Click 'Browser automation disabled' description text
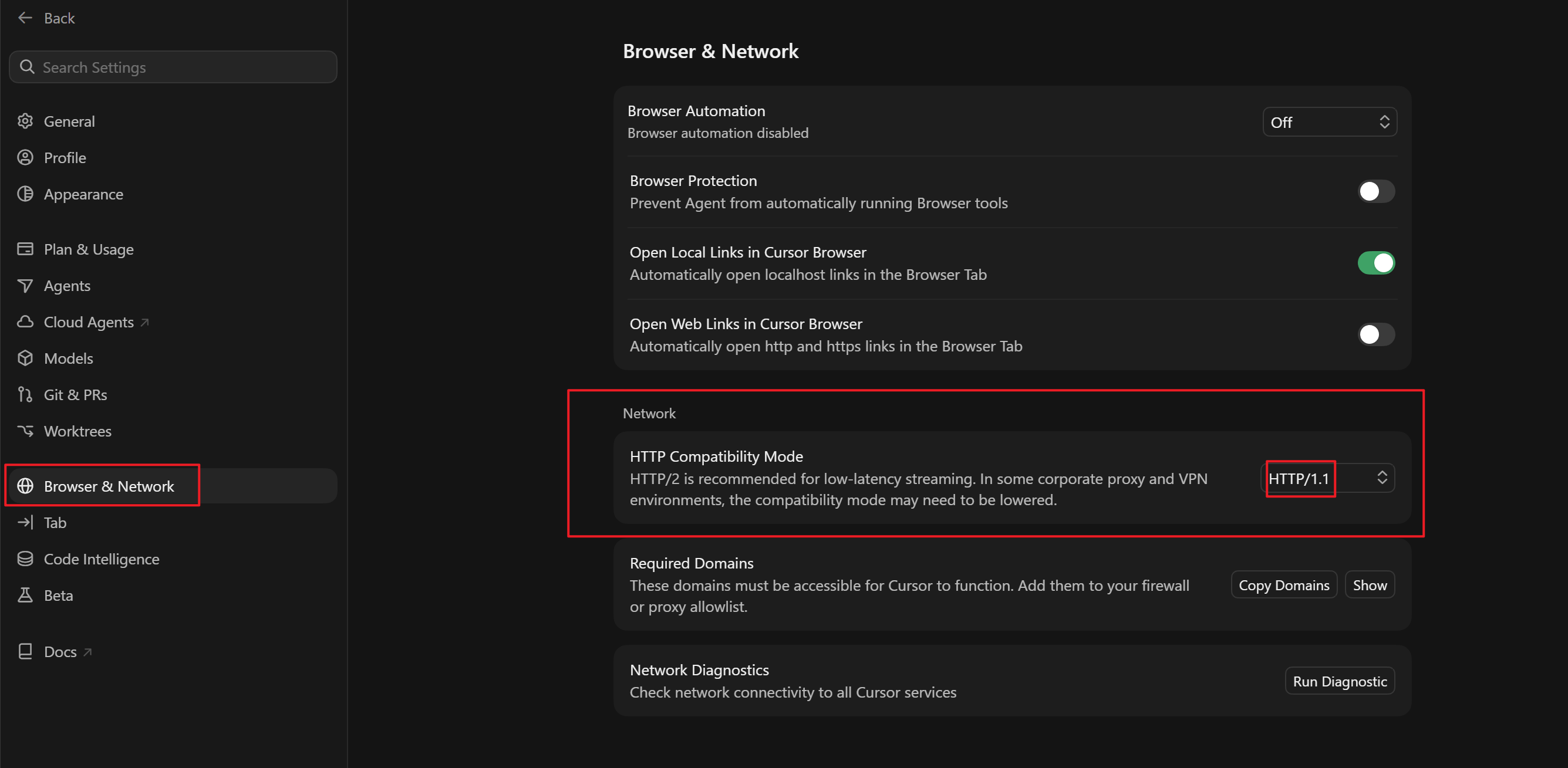 717,133
